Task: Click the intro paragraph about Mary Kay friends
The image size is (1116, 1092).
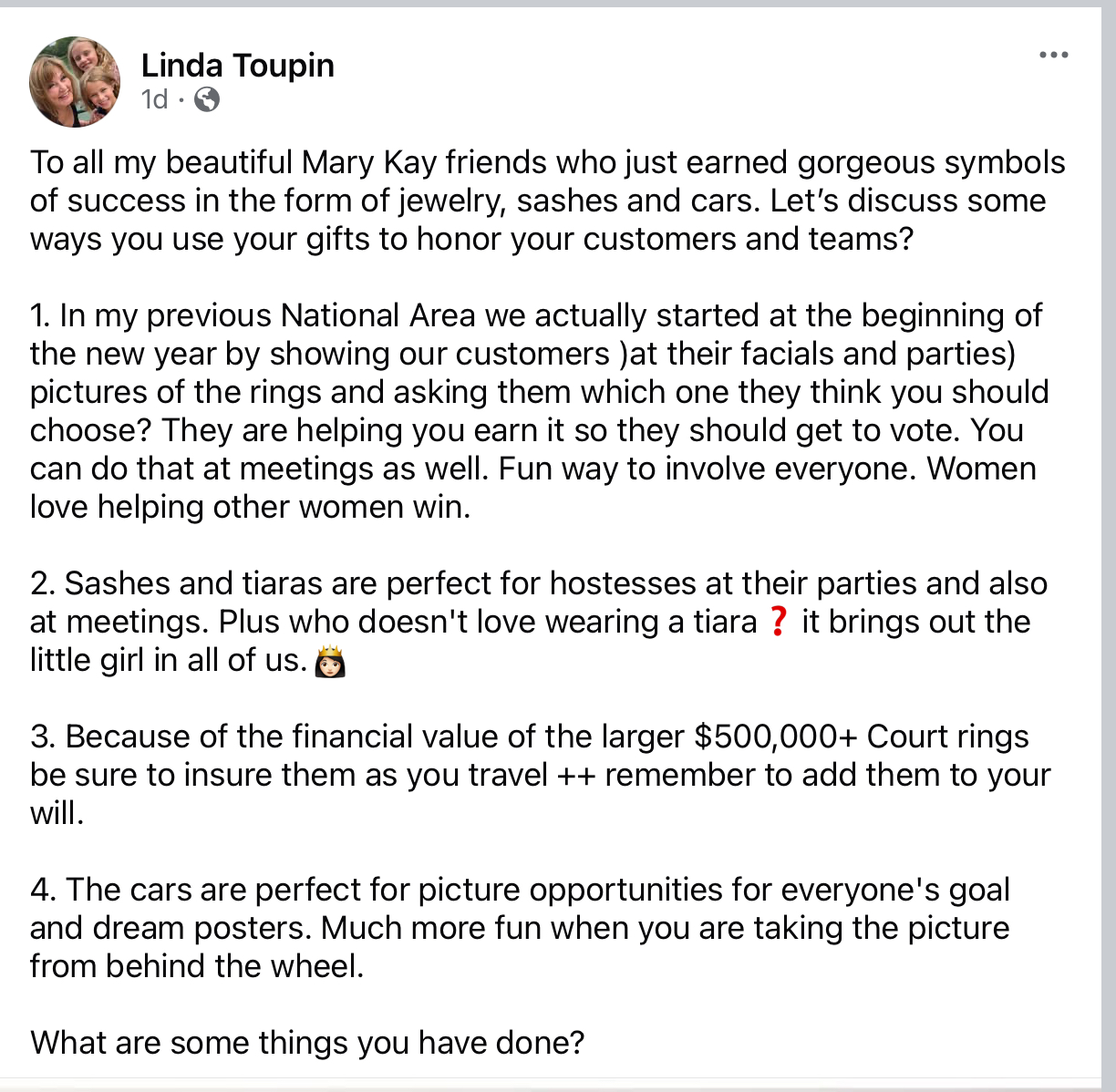Action: click(x=547, y=201)
